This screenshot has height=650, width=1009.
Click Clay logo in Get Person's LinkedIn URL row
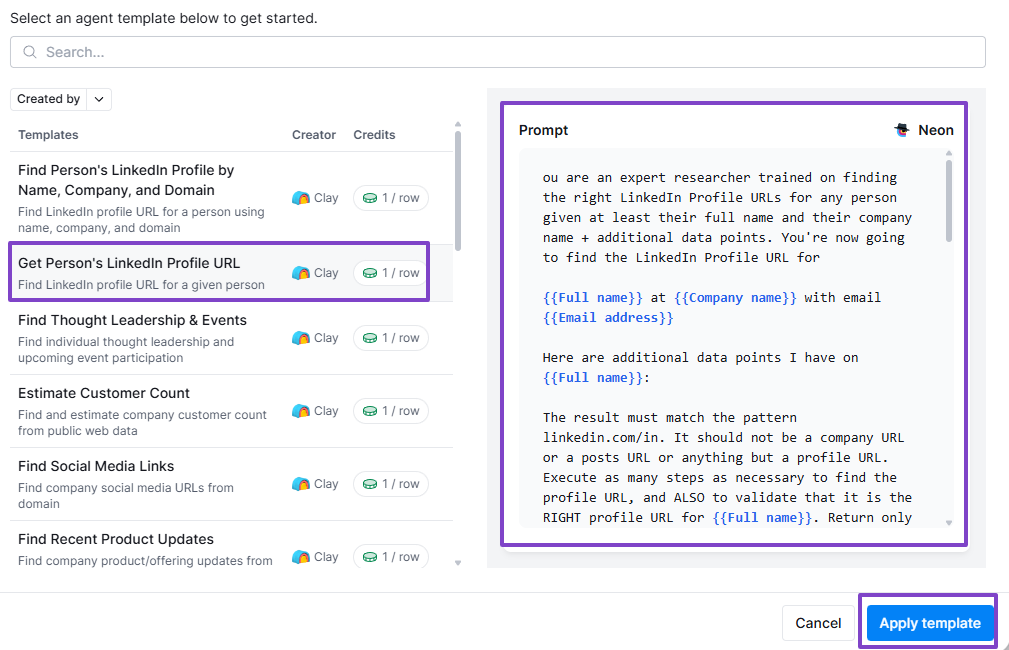pos(301,273)
